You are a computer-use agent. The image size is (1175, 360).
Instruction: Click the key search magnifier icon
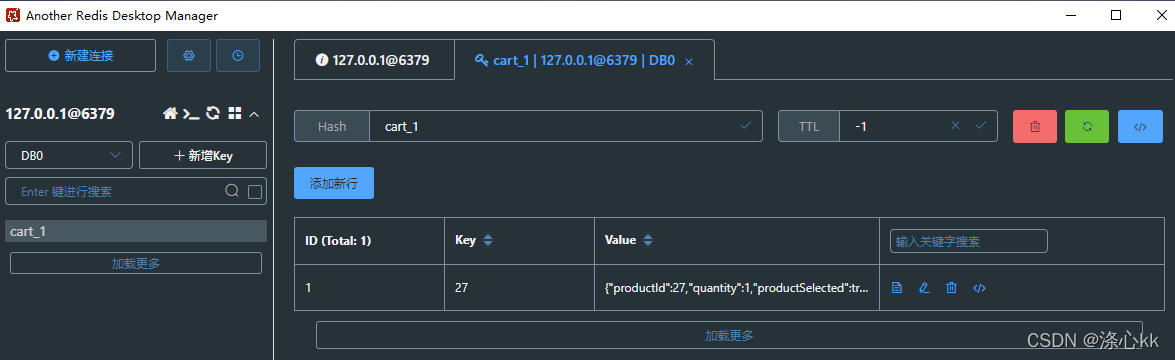pyautogui.click(x=232, y=190)
